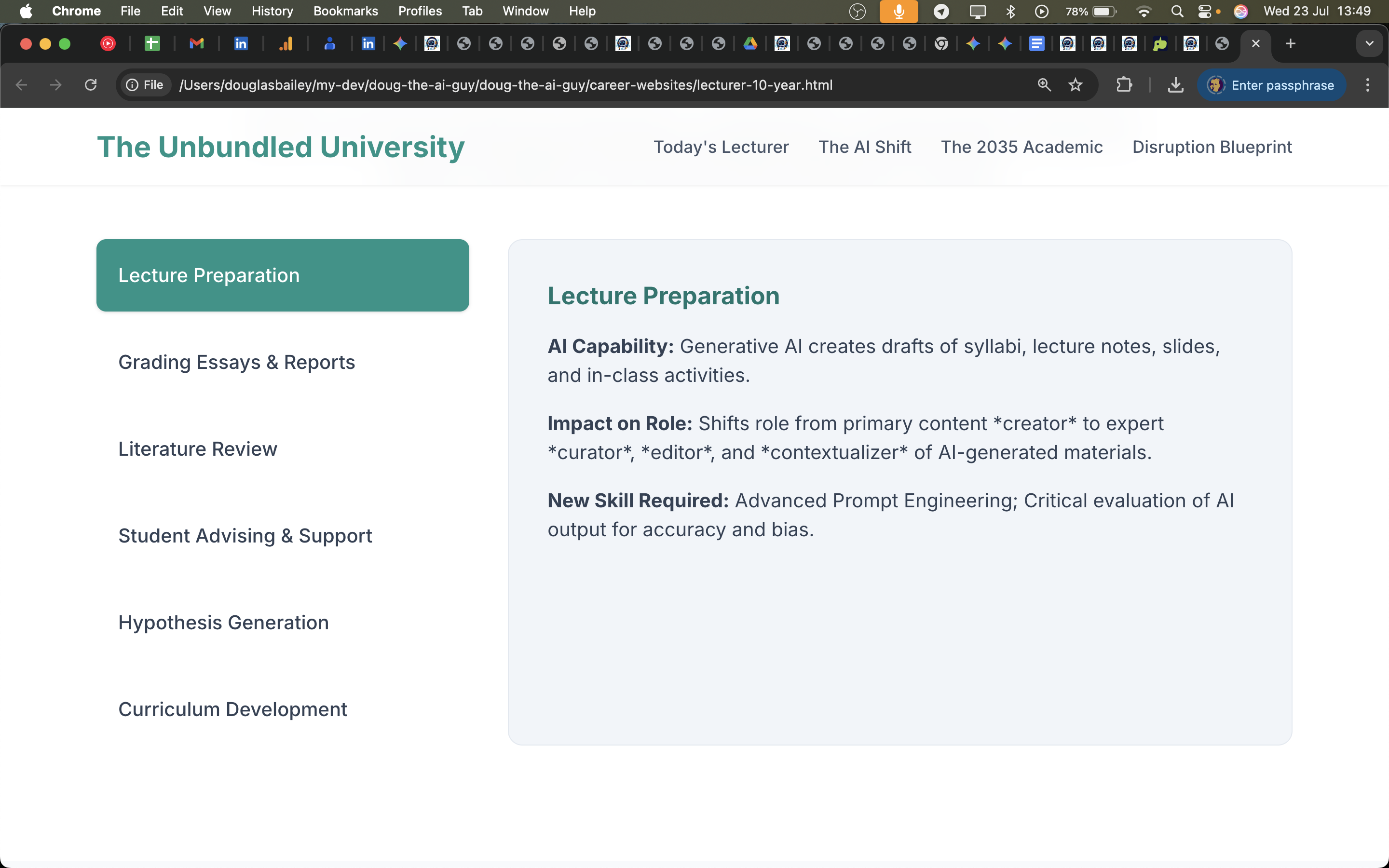Switch to the Chrome logo tab
The image size is (1389, 868).
pos(941,43)
